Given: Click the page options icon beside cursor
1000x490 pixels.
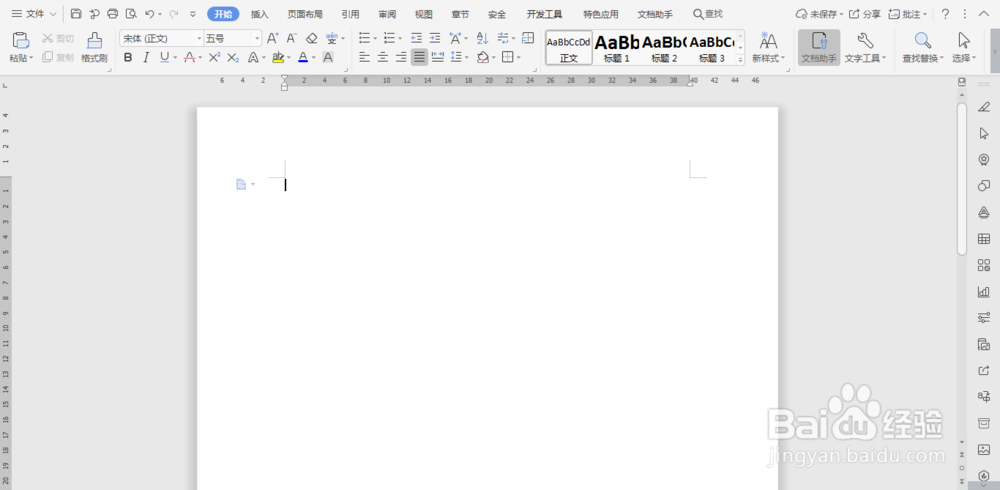Looking at the screenshot, I should pos(242,184).
